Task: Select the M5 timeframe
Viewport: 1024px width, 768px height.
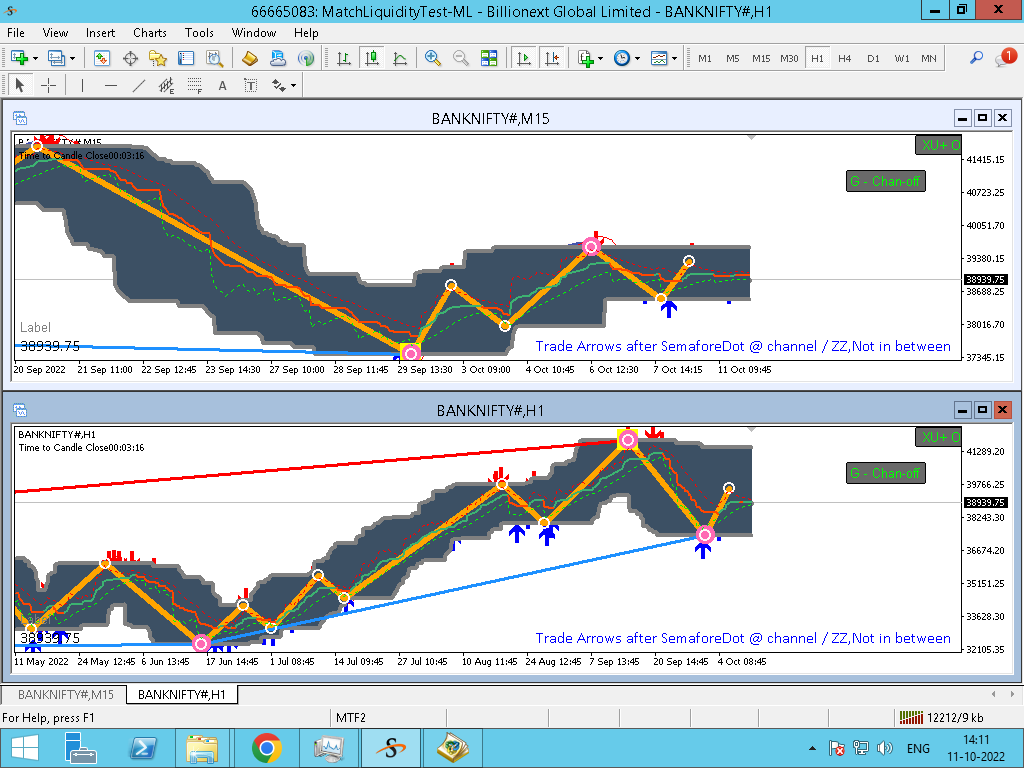Action: pos(733,58)
